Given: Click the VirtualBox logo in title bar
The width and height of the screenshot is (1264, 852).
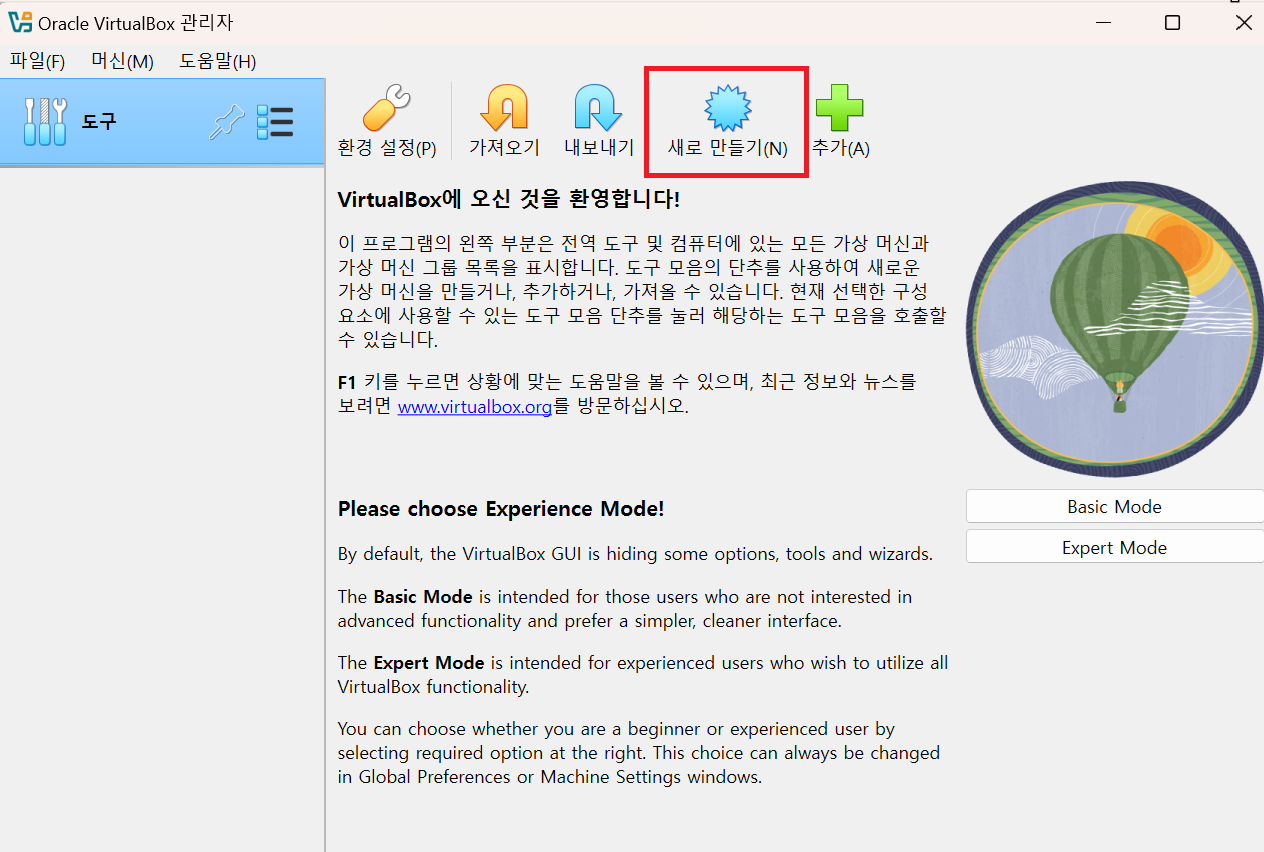Looking at the screenshot, I should pos(20,22).
